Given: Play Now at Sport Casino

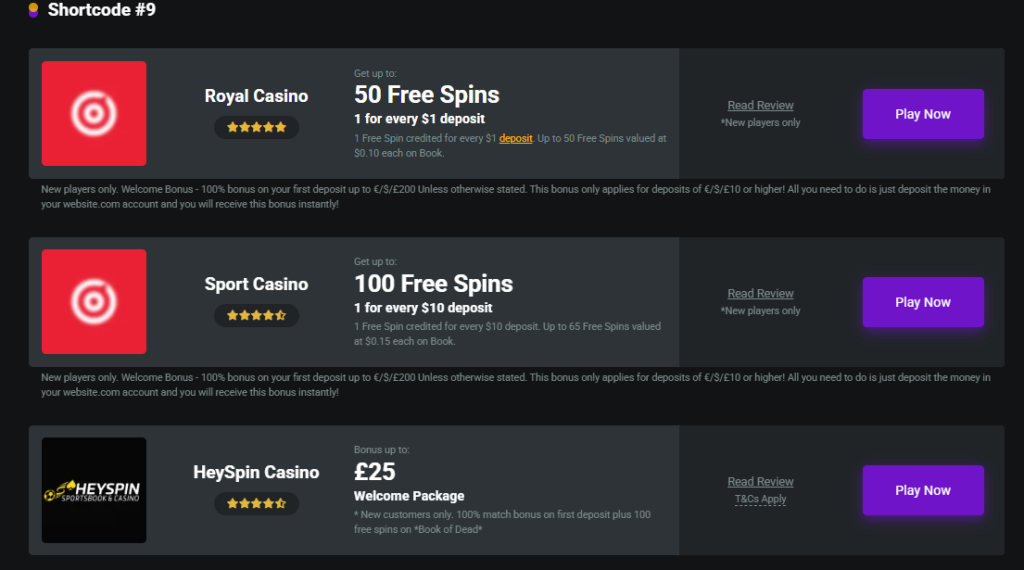Looking at the screenshot, I should [923, 302].
